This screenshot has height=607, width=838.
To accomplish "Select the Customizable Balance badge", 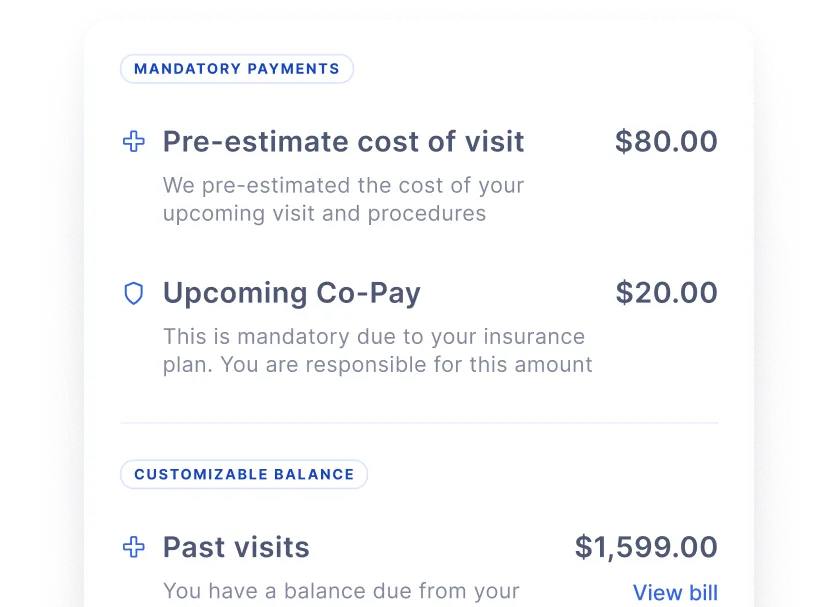I will (x=244, y=474).
